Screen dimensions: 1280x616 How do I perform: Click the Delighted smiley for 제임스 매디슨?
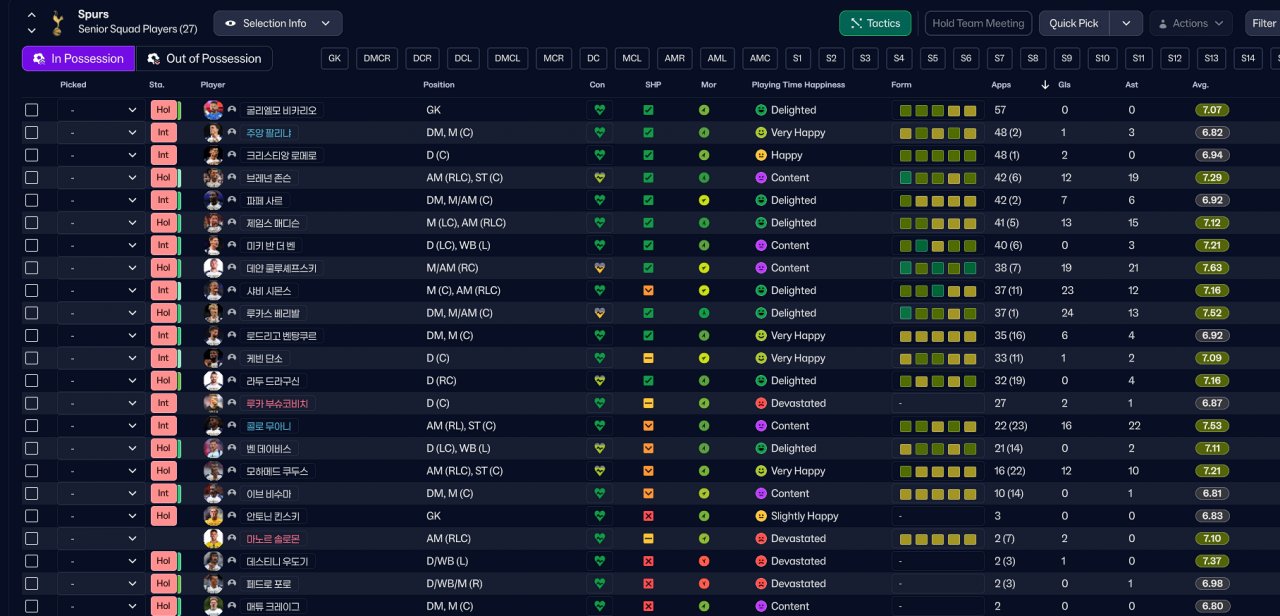click(x=760, y=223)
